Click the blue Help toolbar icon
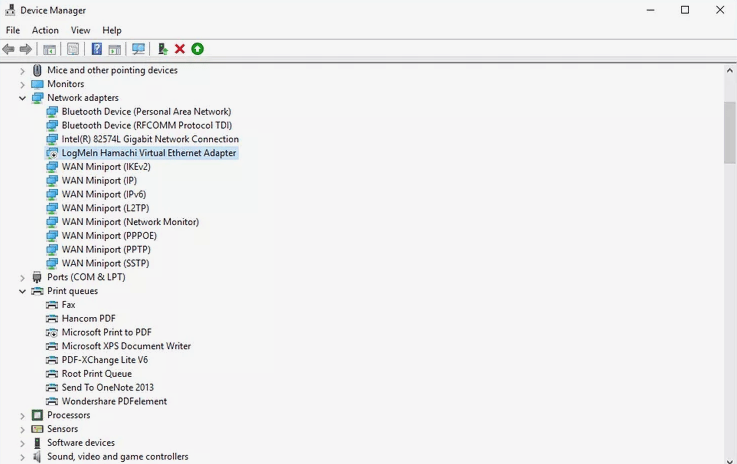737x464 pixels. pyautogui.click(x=97, y=49)
